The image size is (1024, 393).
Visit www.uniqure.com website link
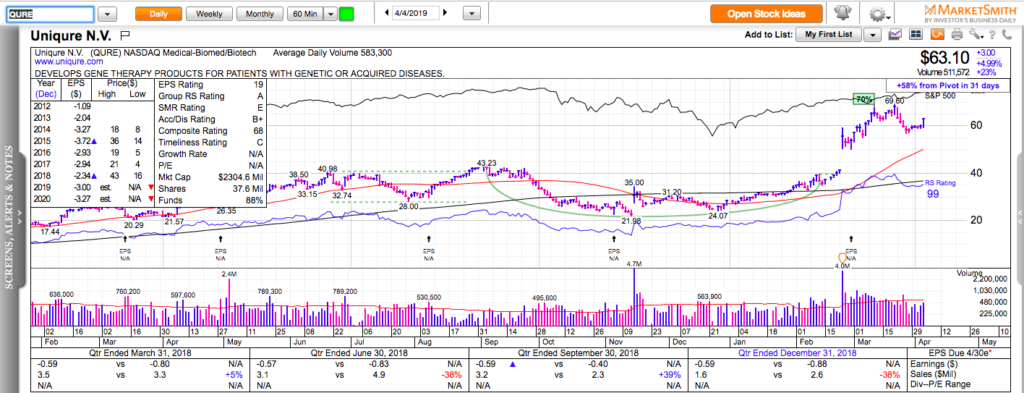pos(69,61)
